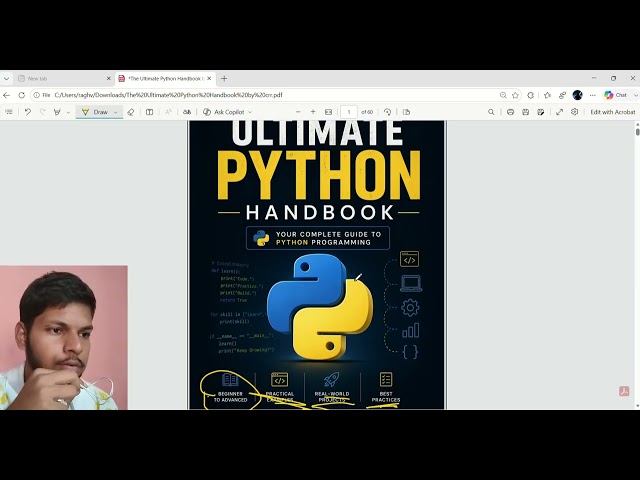
Task: Close the New tab tab
Action: click(109, 78)
